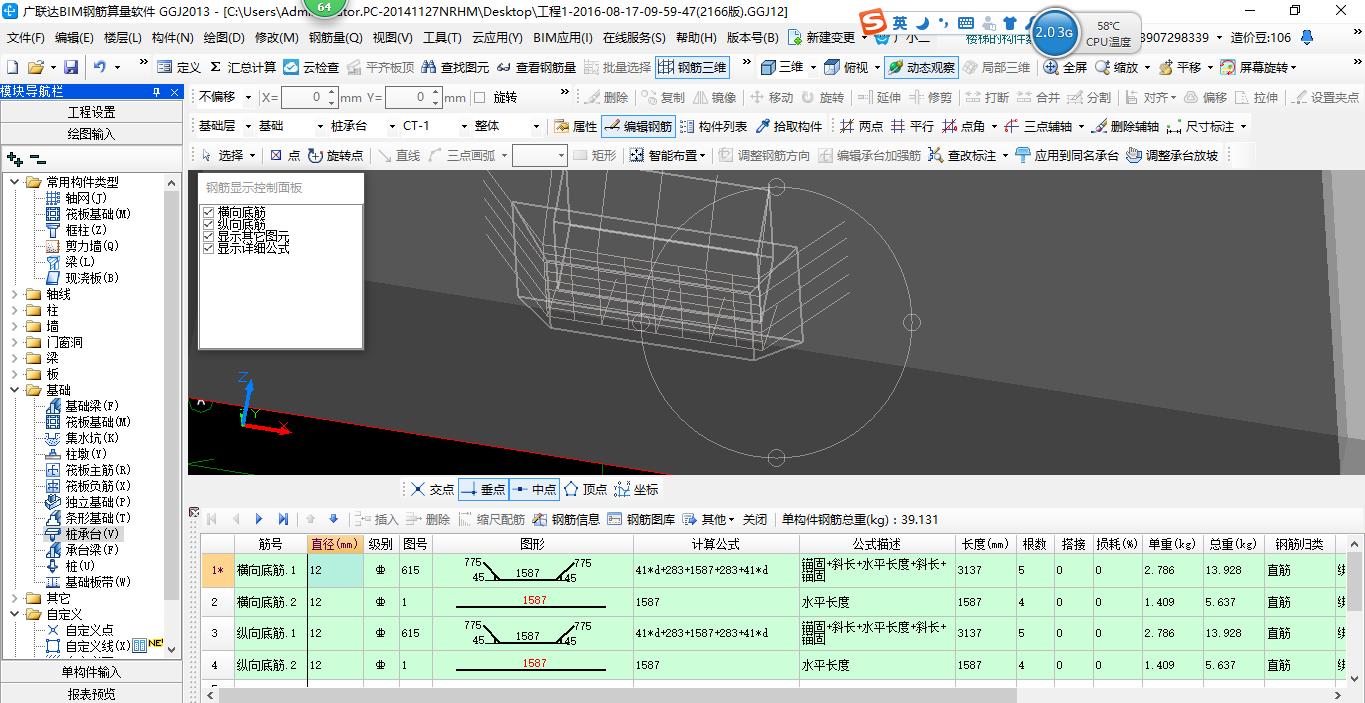Screen dimensions: 1365x703
Task: Click 属性 properties button
Action: [x=576, y=126]
